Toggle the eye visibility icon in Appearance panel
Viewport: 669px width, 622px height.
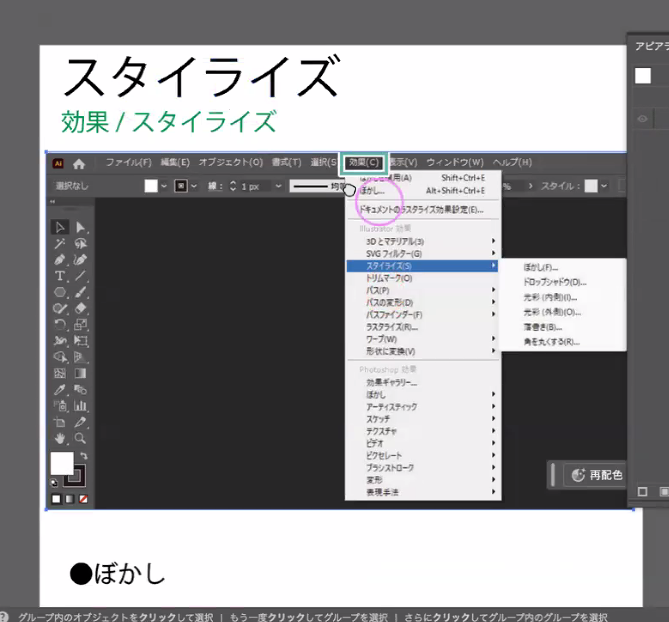tap(643, 119)
